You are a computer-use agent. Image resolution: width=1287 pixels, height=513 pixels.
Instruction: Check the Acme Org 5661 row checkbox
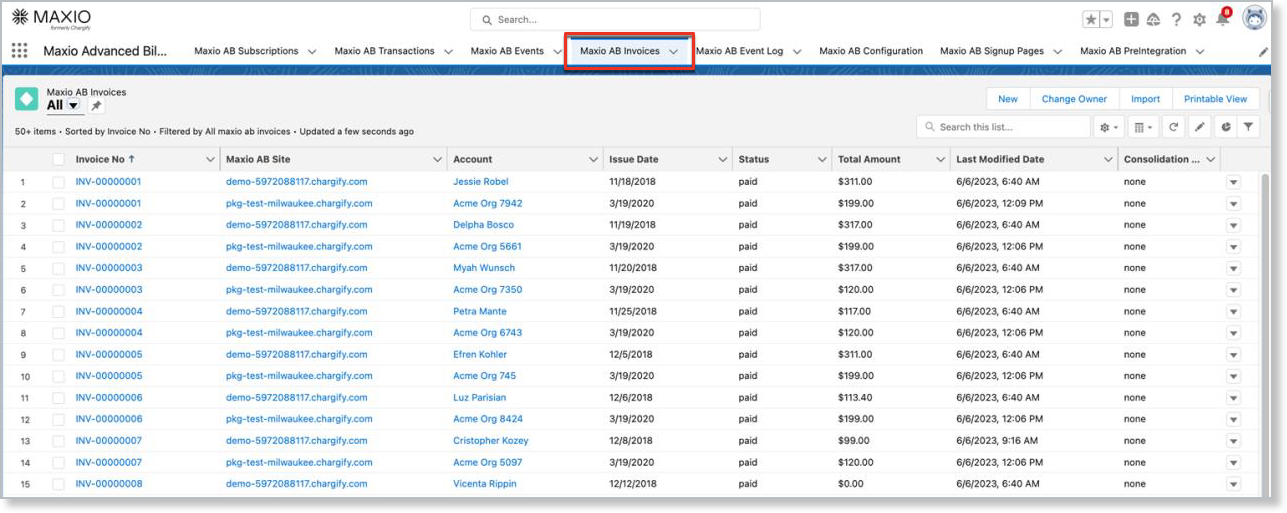point(58,246)
